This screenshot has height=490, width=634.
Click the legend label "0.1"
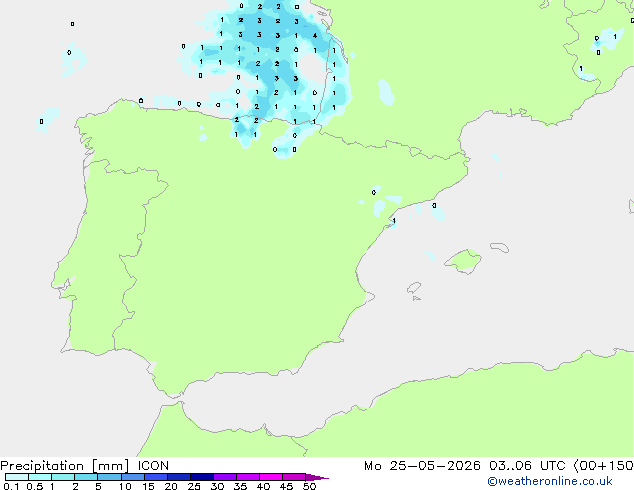click(x=11, y=486)
